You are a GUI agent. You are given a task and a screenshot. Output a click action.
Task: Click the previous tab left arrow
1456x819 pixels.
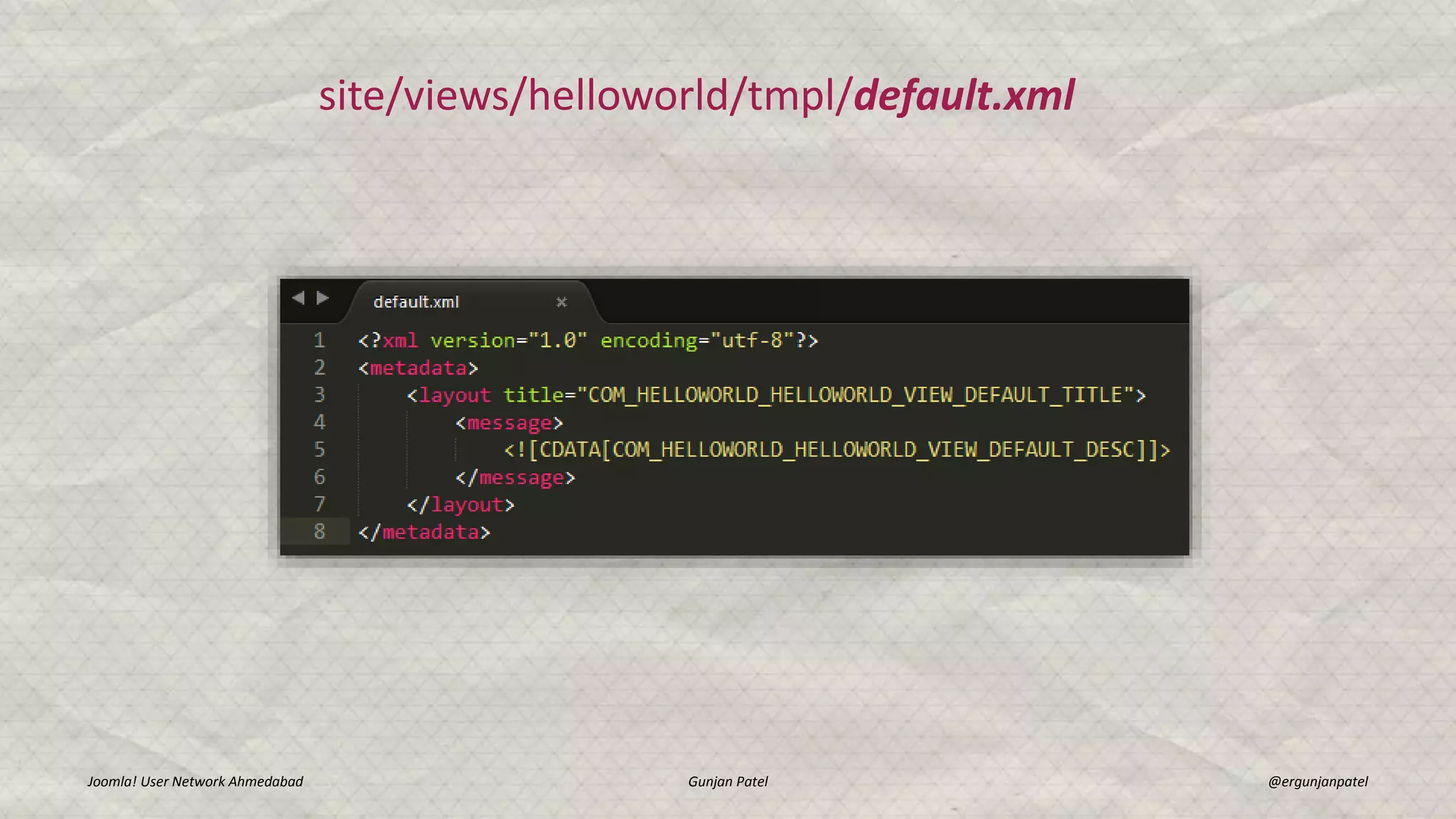pos(299,298)
